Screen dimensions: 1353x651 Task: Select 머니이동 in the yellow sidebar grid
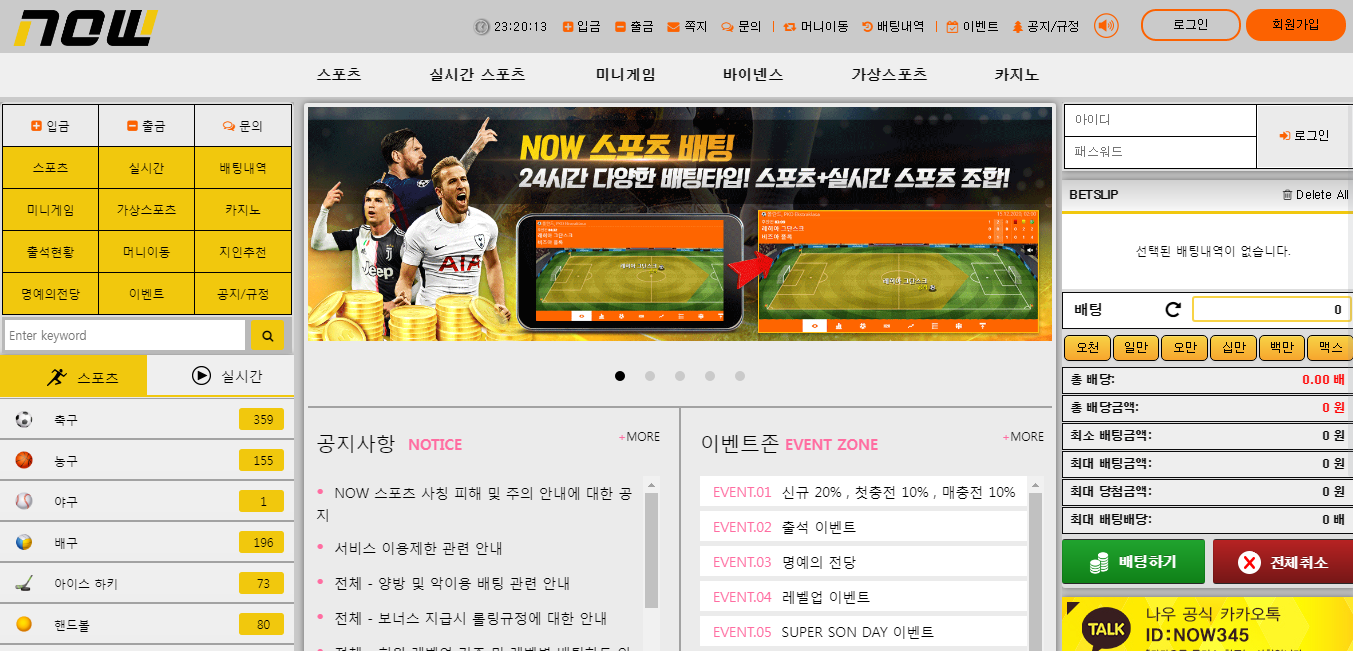[x=146, y=252]
